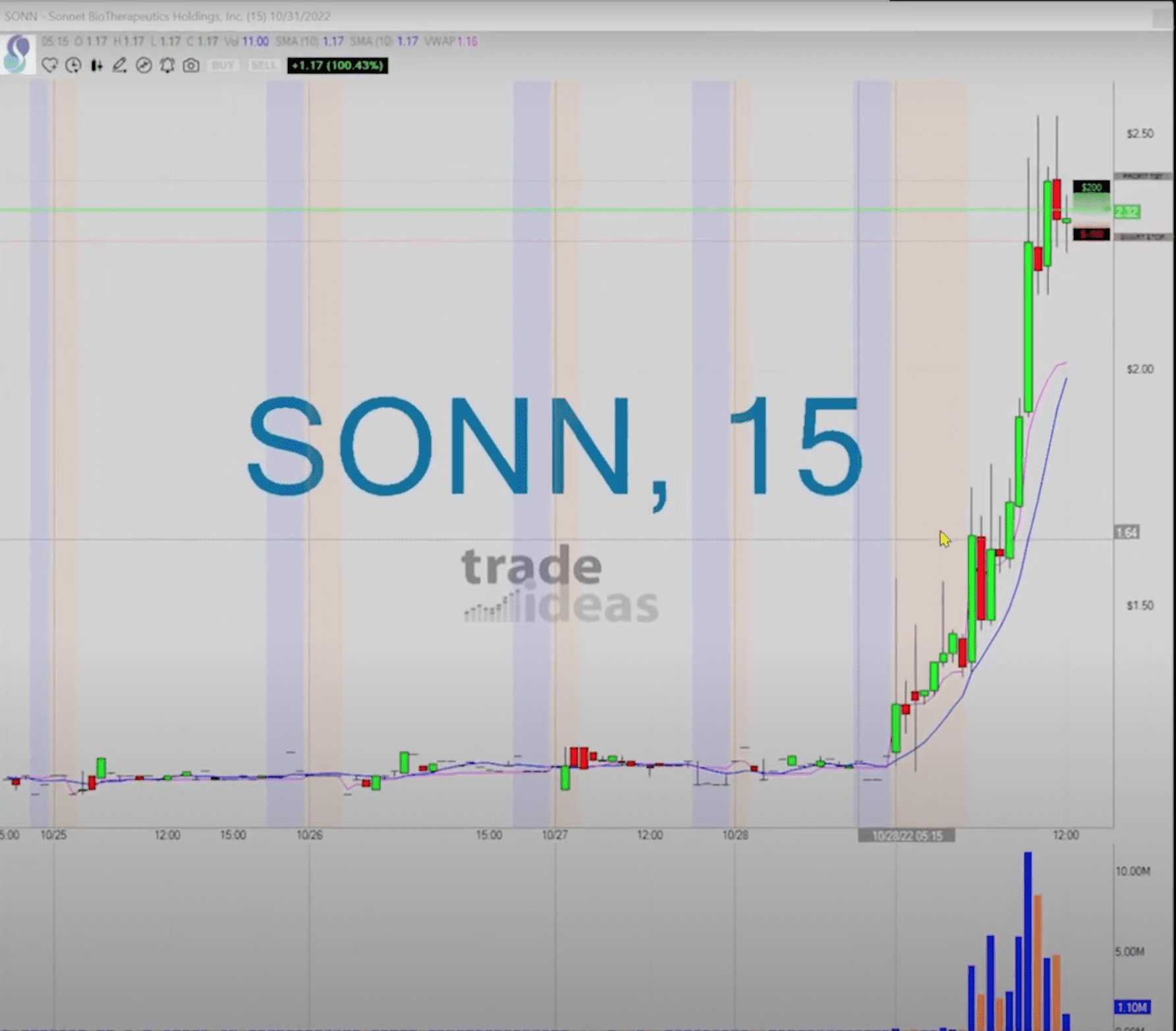The height and width of the screenshot is (1031, 1176).
Task: Click the 10/28 date label on time axis
Action: pyautogui.click(x=735, y=835)
